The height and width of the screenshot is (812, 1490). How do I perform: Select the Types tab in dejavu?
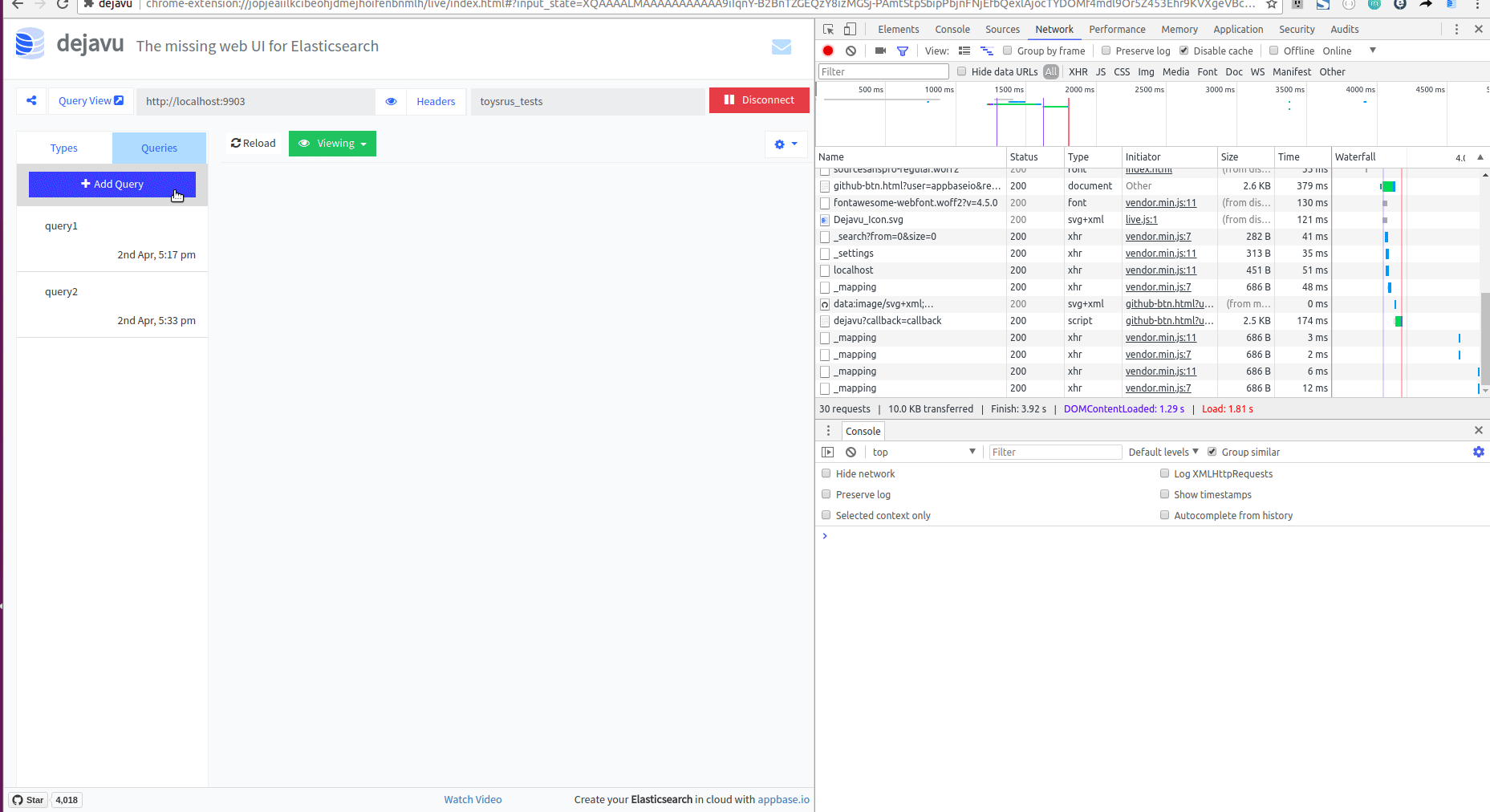tap(64, 148)
